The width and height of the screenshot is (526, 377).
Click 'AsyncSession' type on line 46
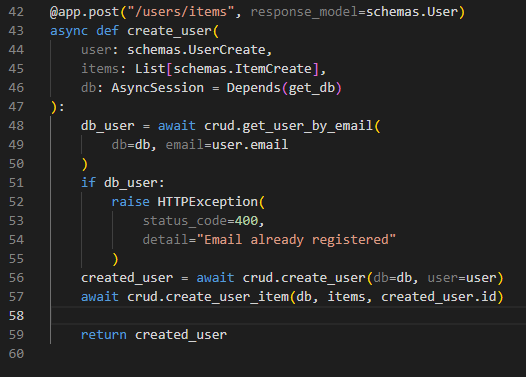coord(158,88)
